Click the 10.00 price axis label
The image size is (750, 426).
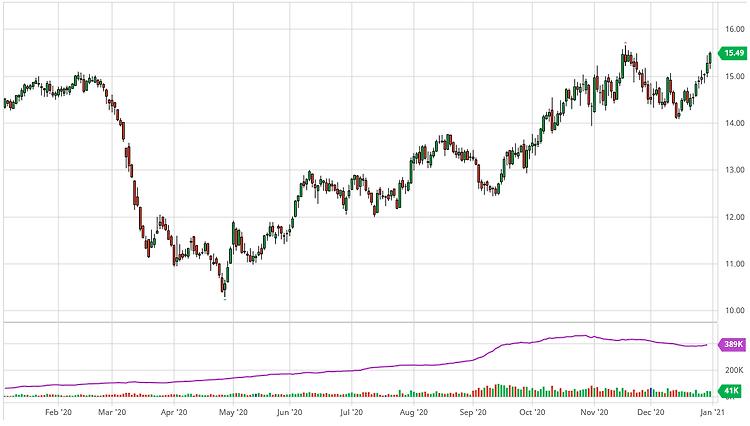pyautogui.click(x=734, y=311)
